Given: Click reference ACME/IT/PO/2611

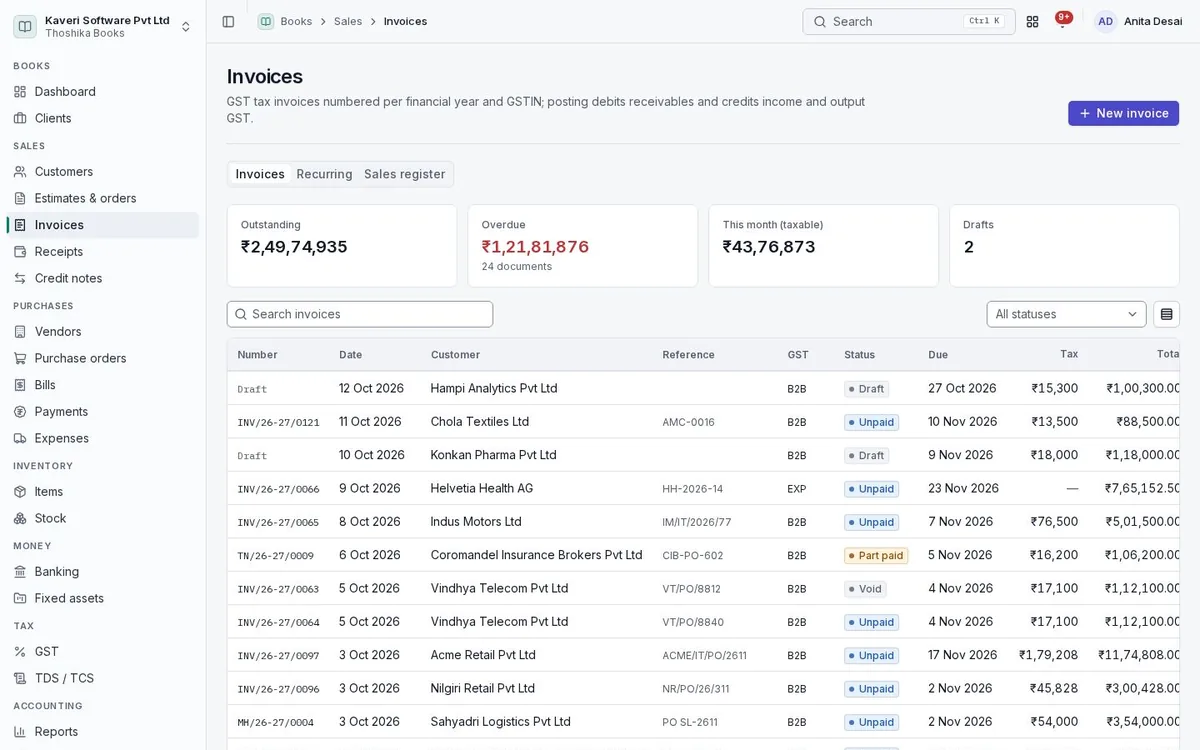Looking at the screenshot, I should 704,656.
